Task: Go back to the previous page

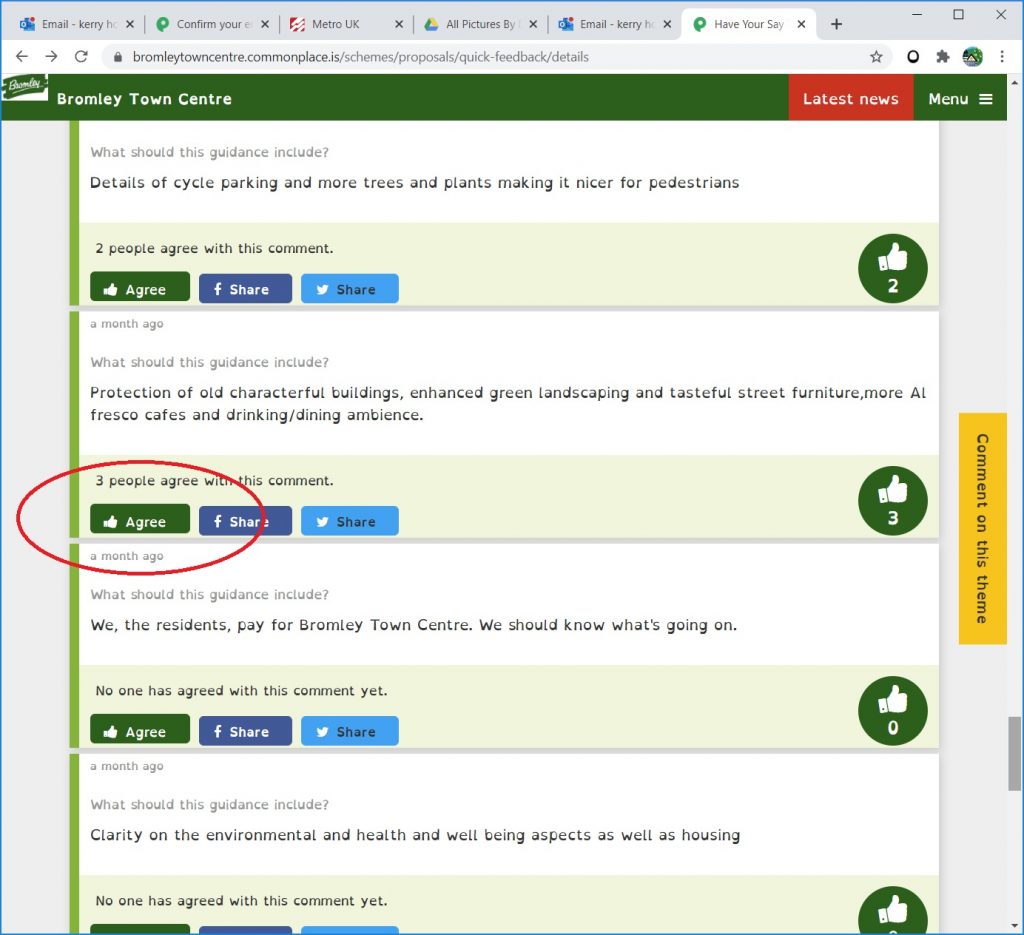Action: (22, 57)
